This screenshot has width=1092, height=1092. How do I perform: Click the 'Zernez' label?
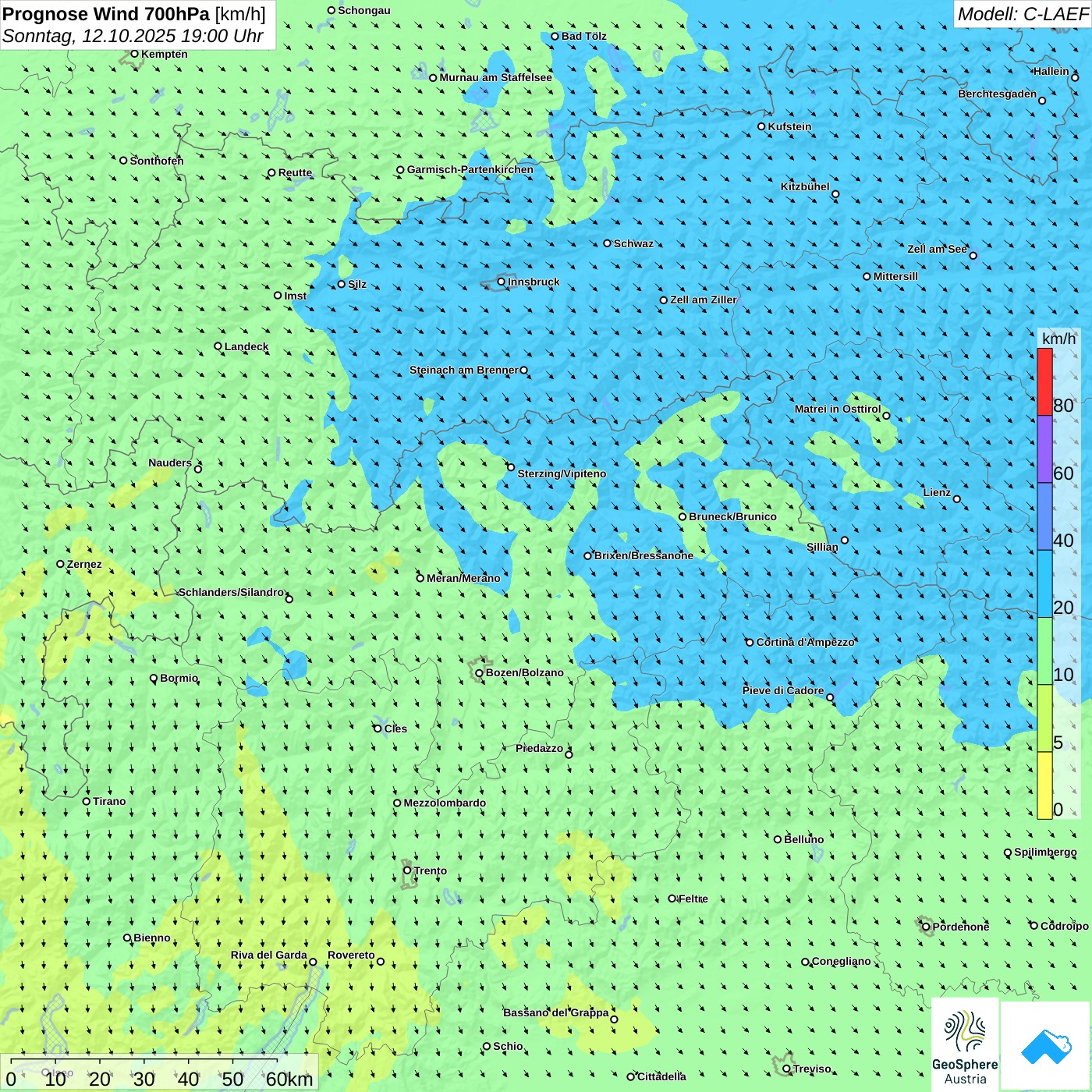coord(84,564)
